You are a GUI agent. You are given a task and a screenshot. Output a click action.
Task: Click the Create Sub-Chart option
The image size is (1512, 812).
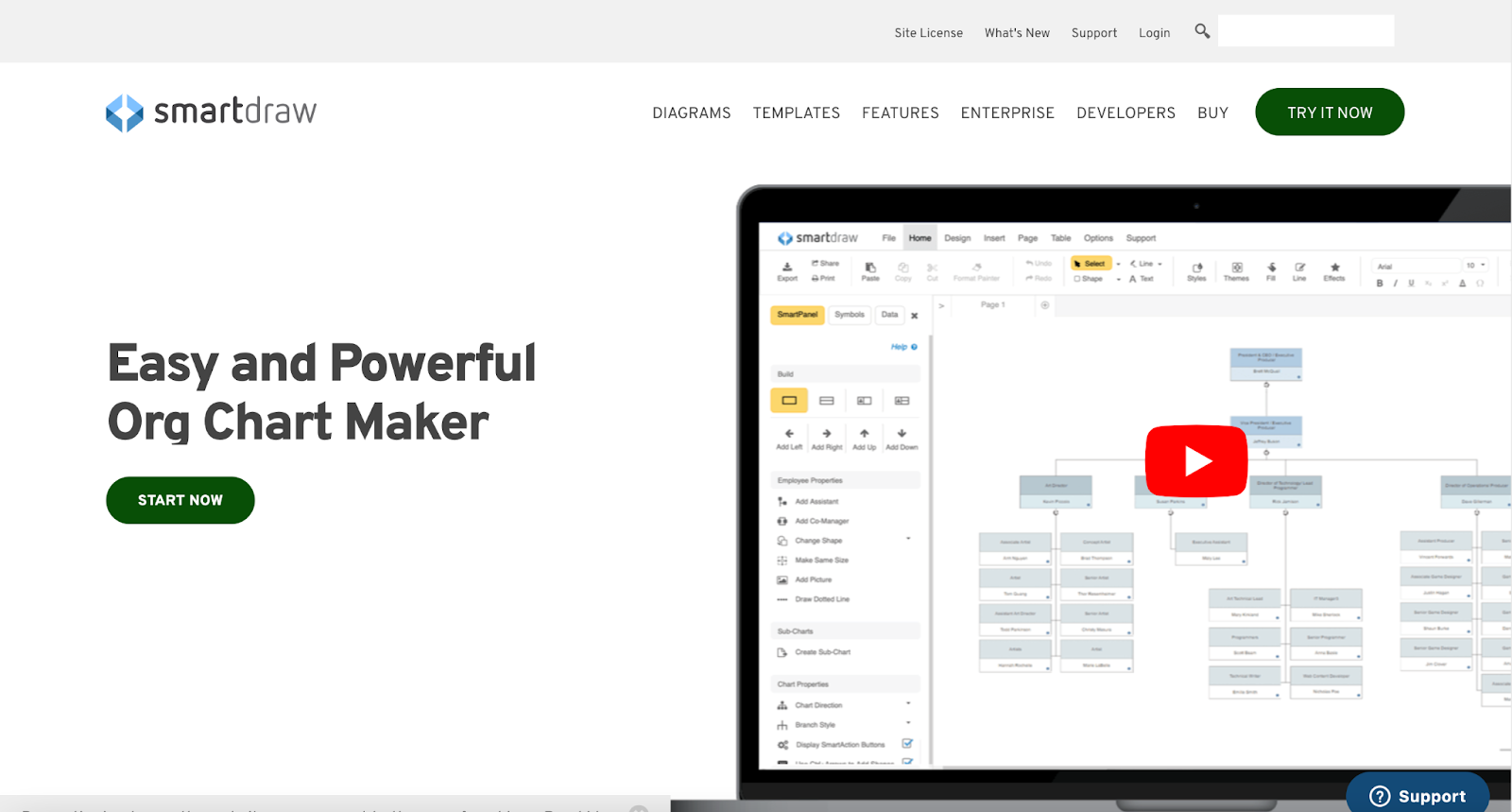tap(814, 652)
